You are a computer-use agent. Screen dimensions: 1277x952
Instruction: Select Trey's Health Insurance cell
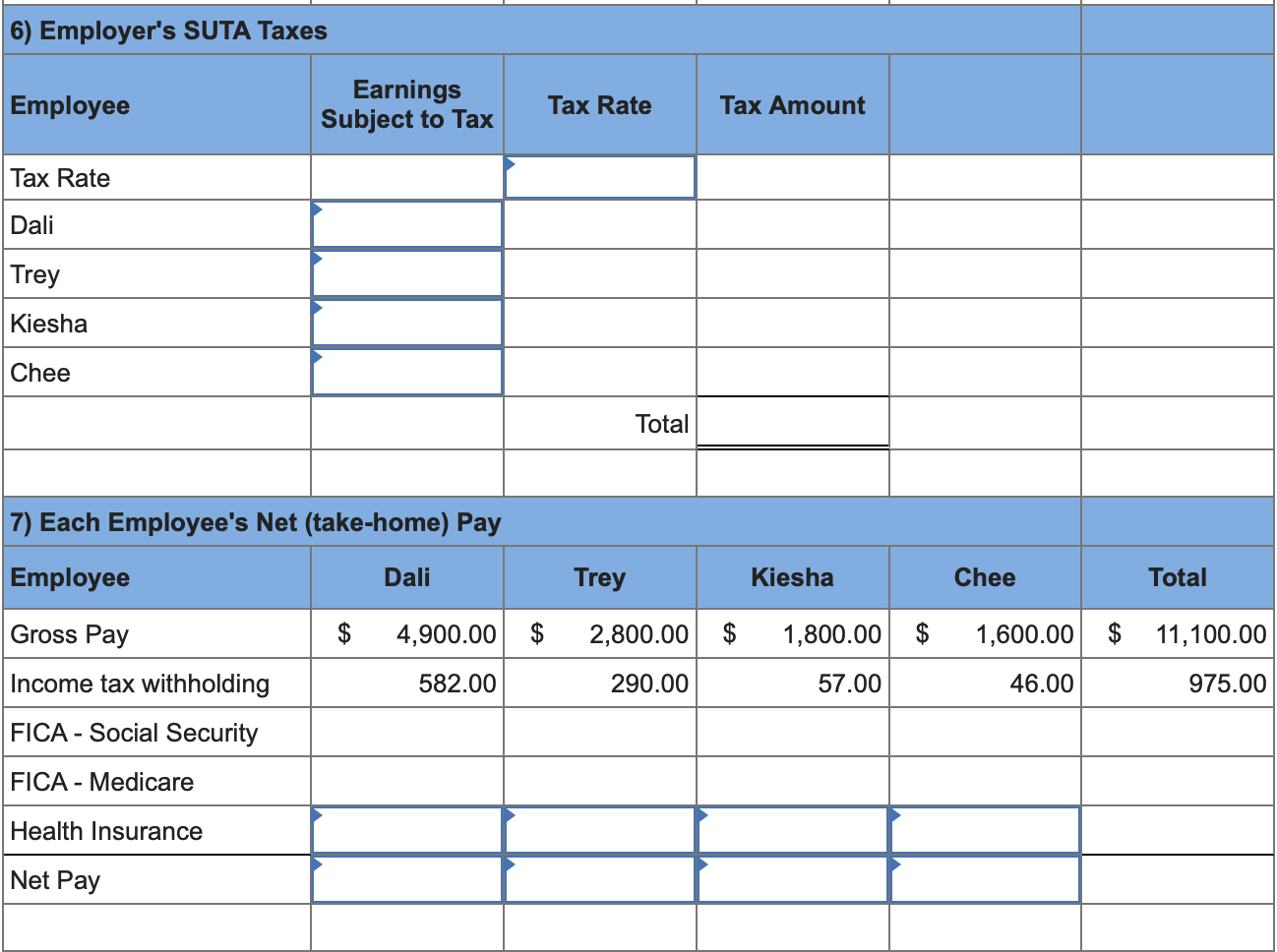(x=600, y=830)
